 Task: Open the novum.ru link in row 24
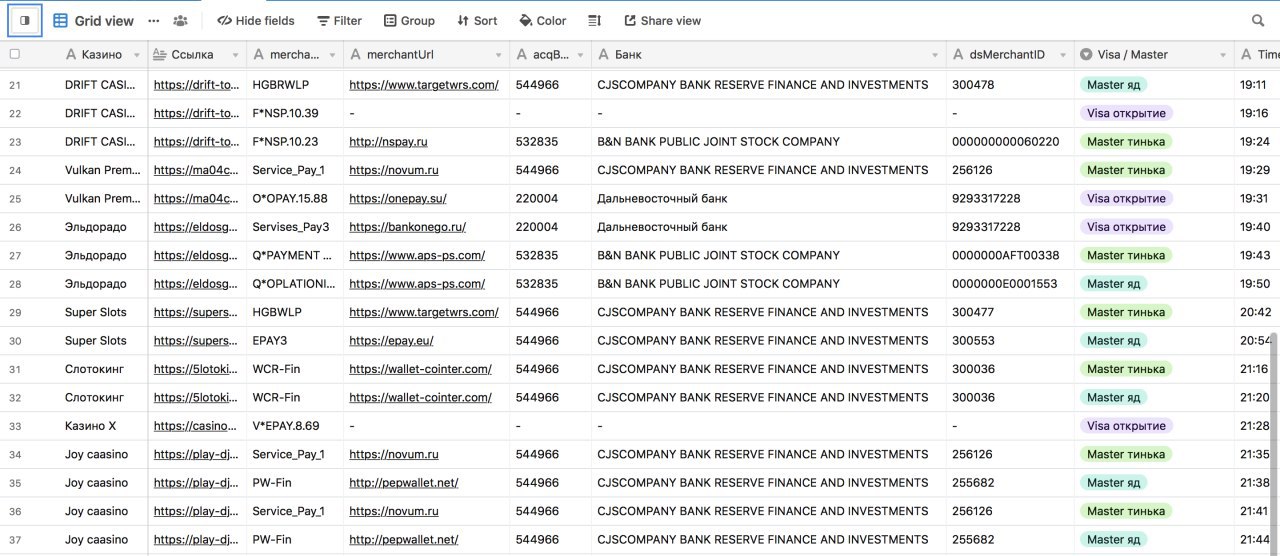(394, 170)
